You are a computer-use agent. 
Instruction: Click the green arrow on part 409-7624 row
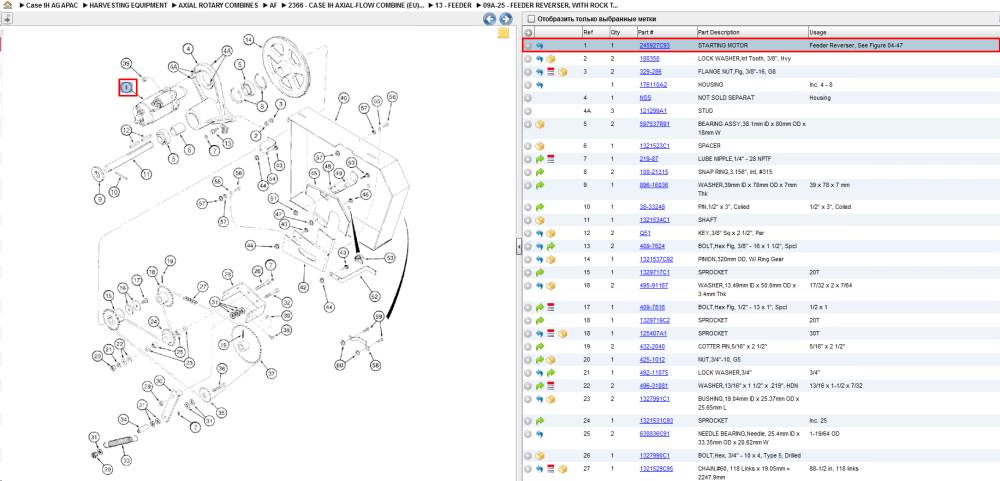click(551, 246)
